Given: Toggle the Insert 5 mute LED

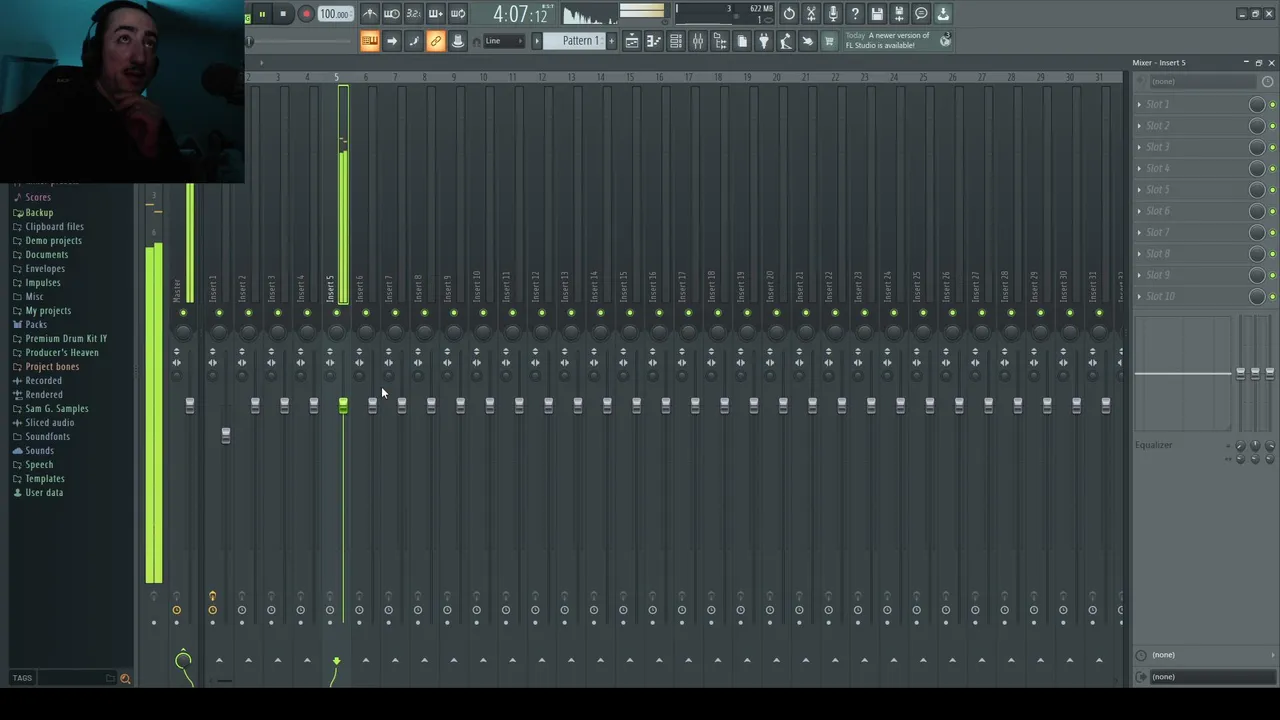Looking at the screenshot, I should [x=336, y=314].
